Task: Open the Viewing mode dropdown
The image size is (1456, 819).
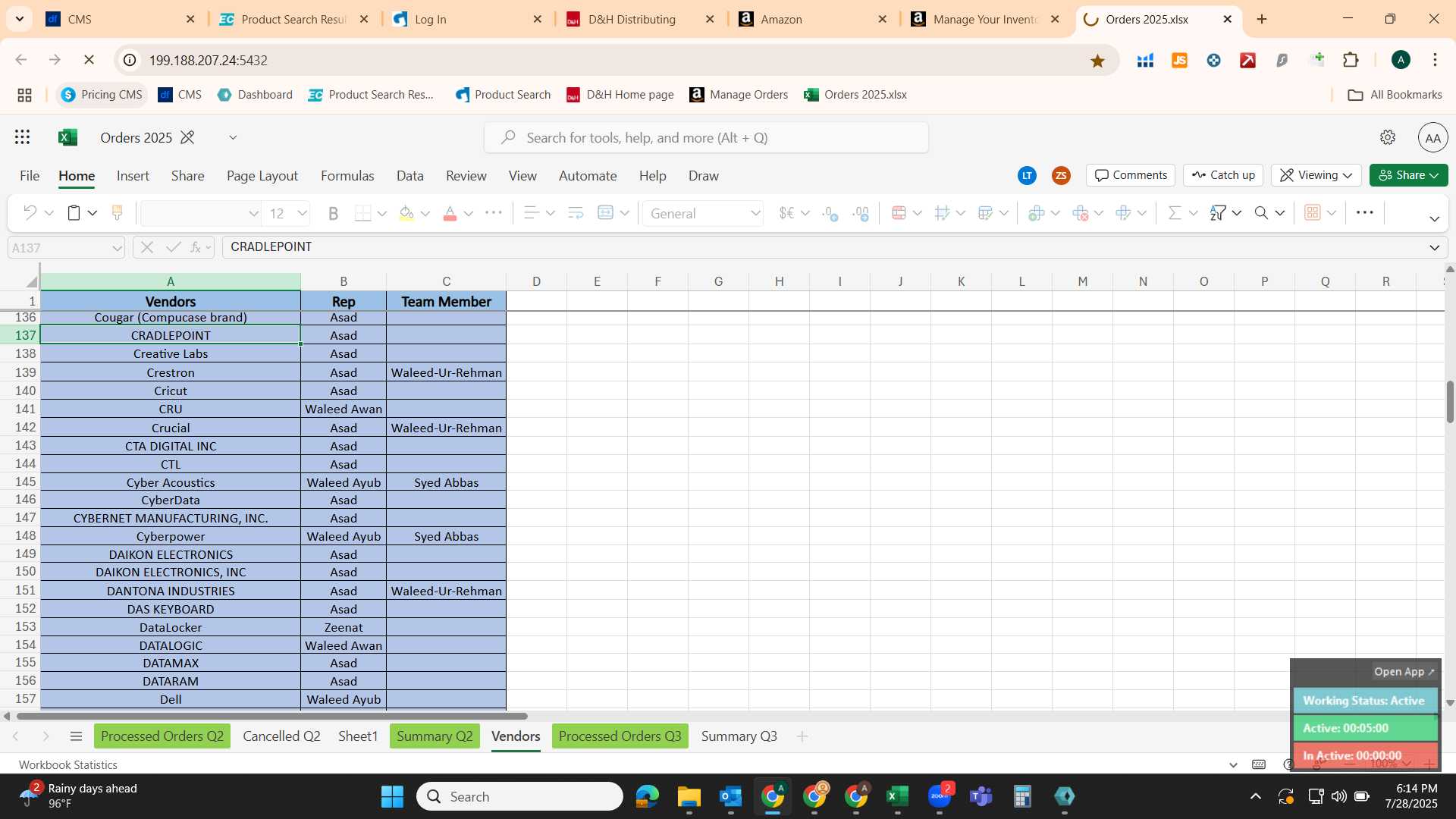Action: (1316, 175)
